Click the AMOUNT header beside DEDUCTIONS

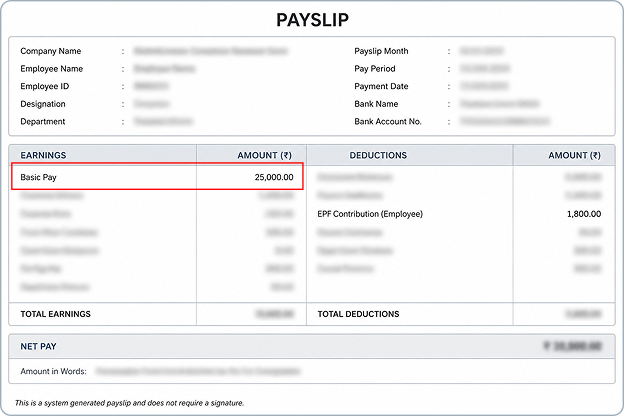click(x=575, y=155)
